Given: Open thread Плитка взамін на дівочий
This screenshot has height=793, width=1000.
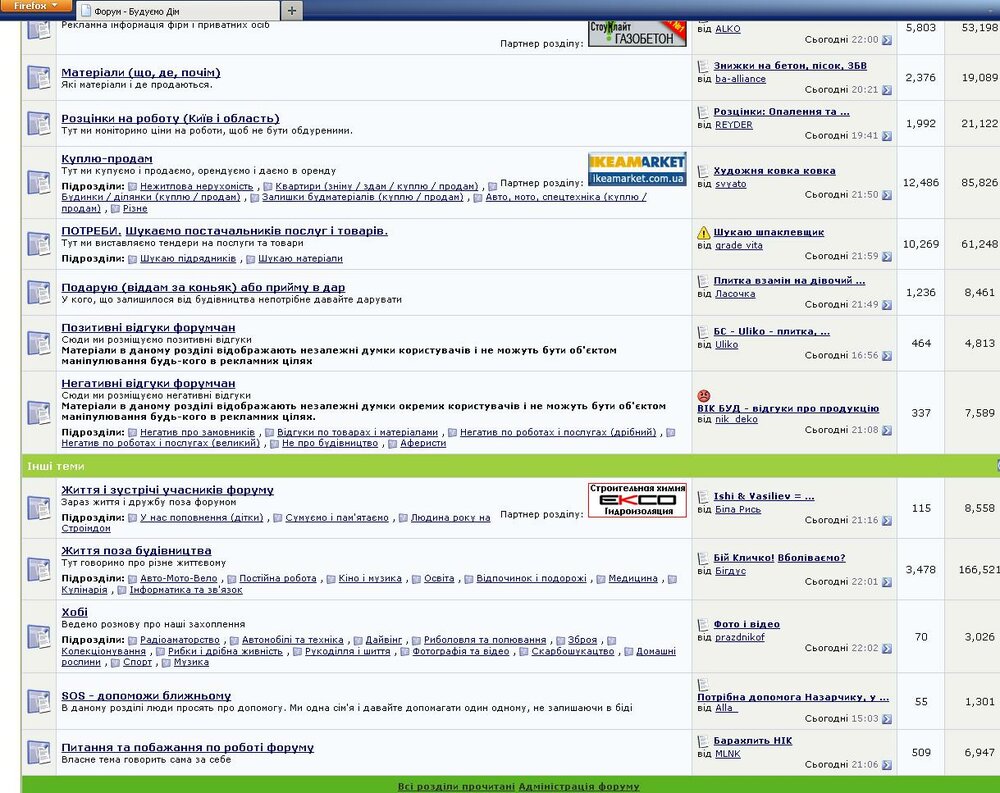Looking at the screenshot, I should pos(789,280).
